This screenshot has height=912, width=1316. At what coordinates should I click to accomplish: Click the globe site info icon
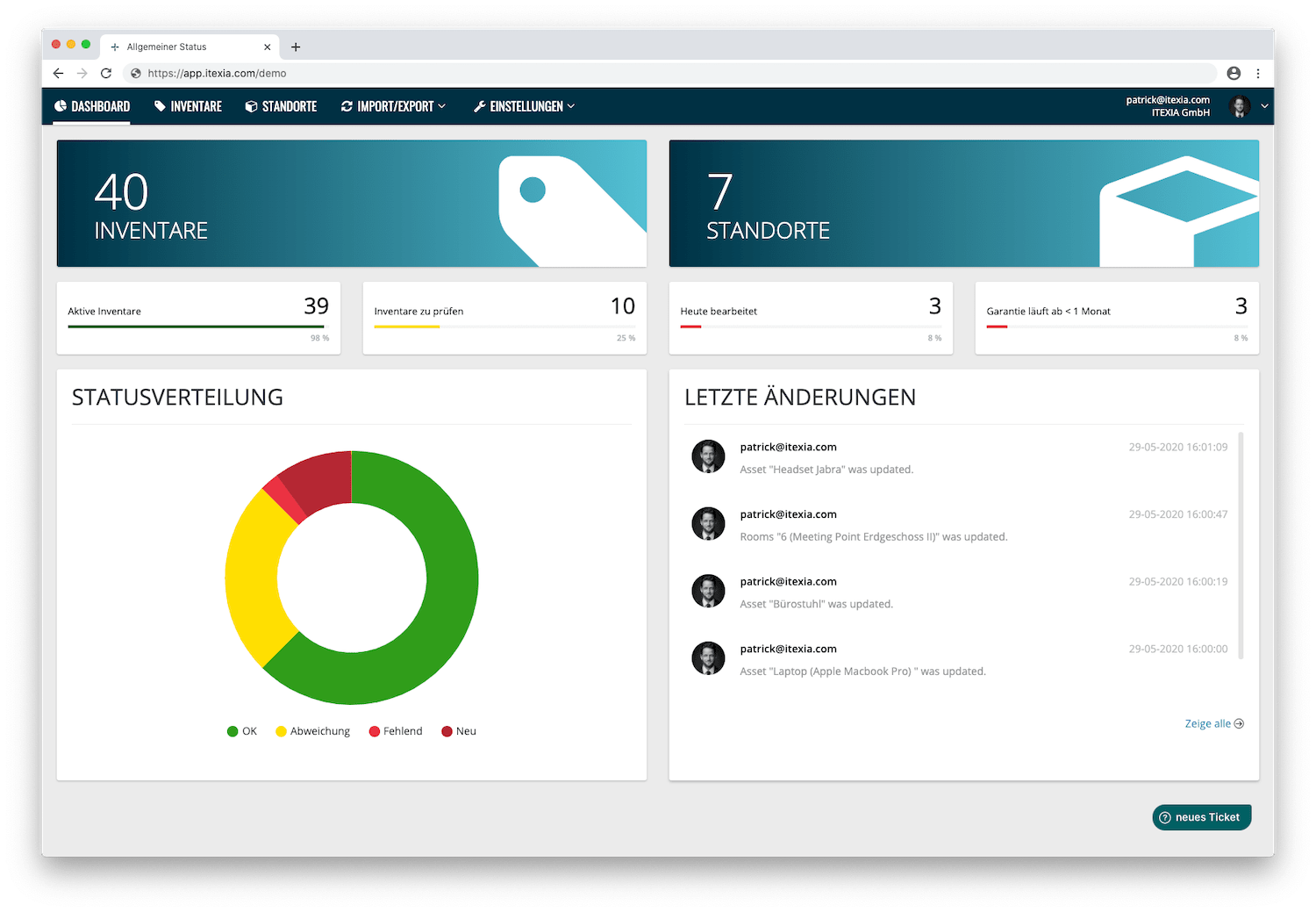click(136, 74)
